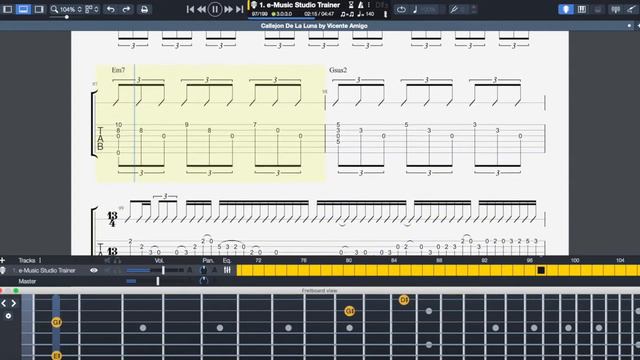
Task: Click the track pan knob
Action: pos(203,270)
